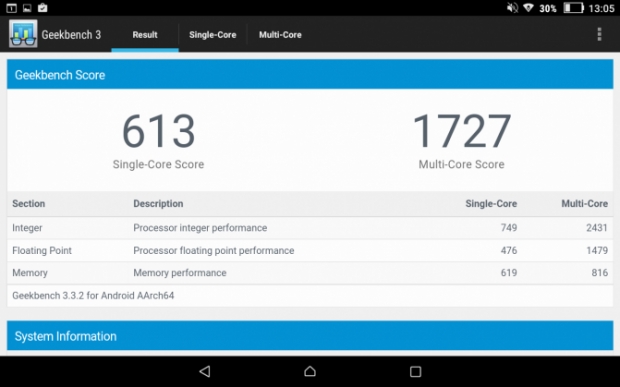This screenshot has width=620, height=387.
Task: Tap the Section column header
Action: (x=28, y=204)
